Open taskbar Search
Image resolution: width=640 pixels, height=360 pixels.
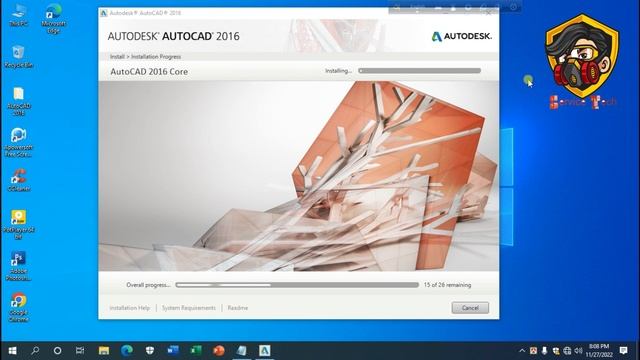[x=35, y=351]
